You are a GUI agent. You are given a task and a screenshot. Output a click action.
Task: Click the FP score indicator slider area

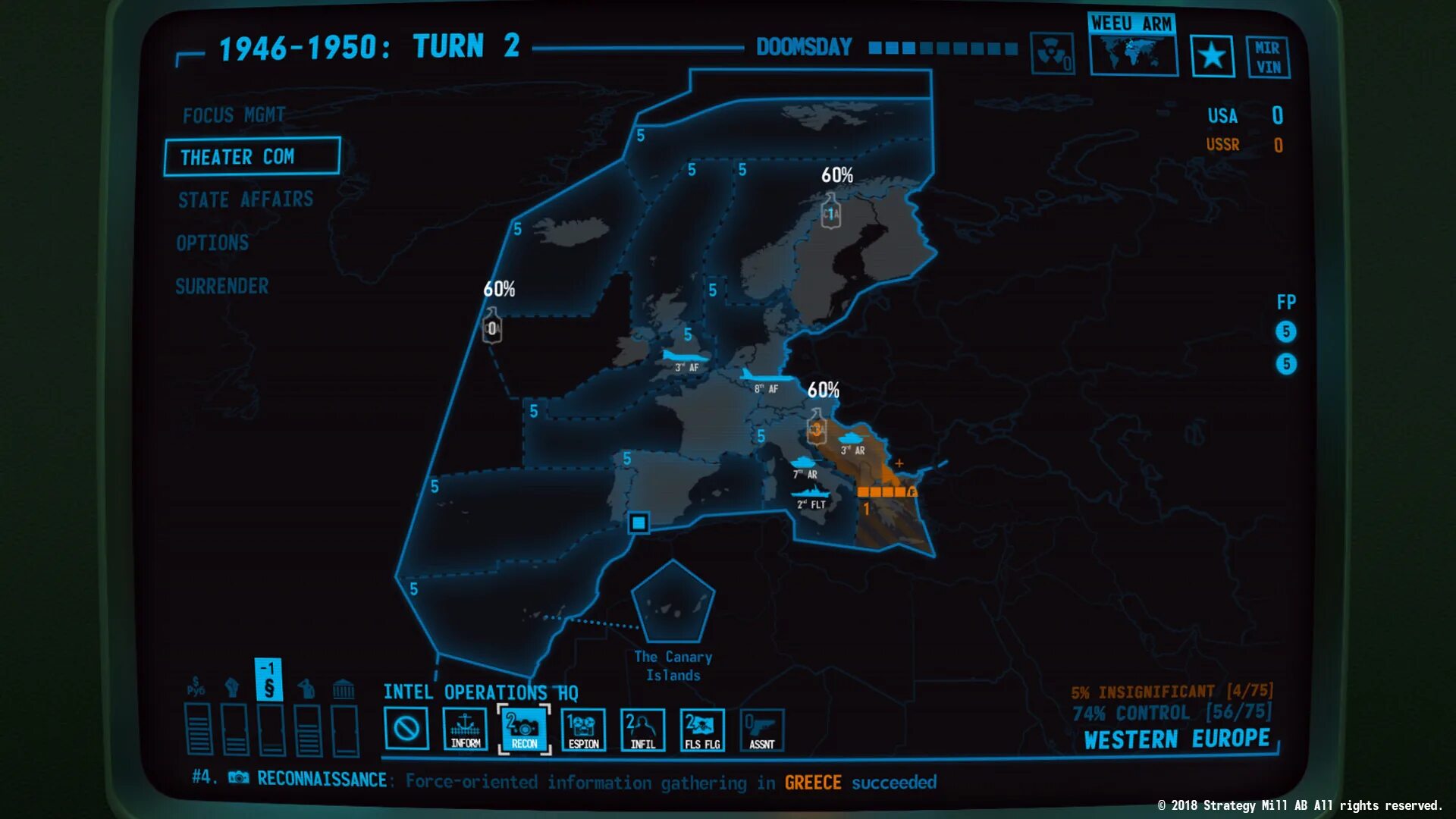coord(1288,332)
